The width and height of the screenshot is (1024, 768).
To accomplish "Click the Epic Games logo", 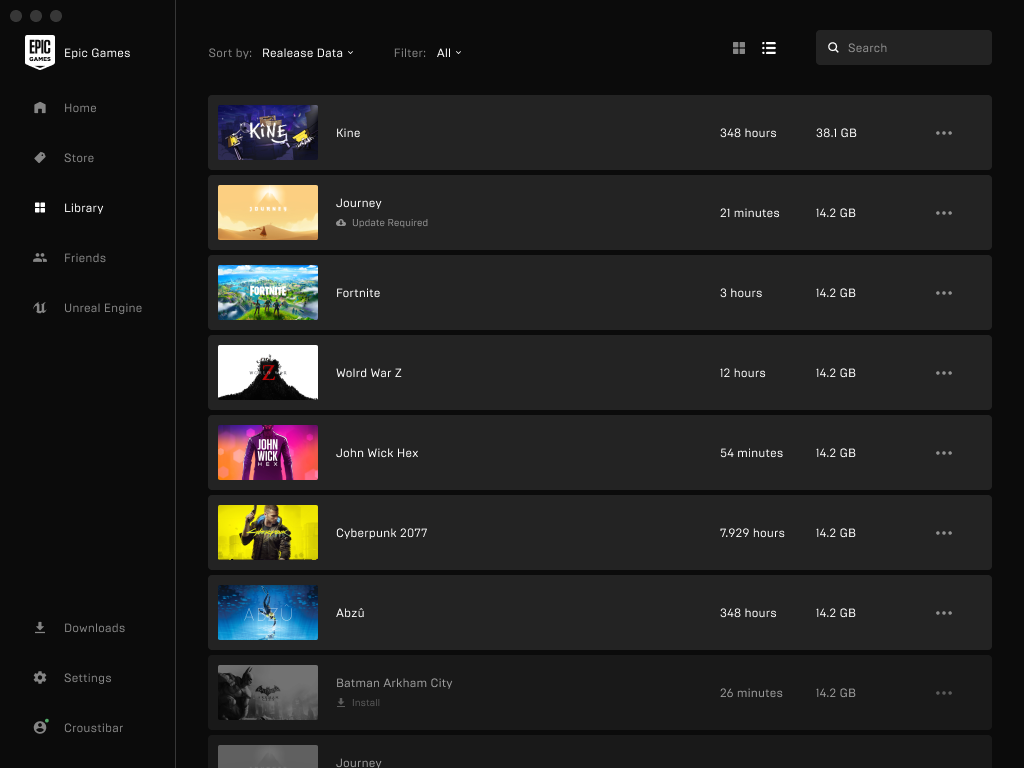I will point(40,52).
